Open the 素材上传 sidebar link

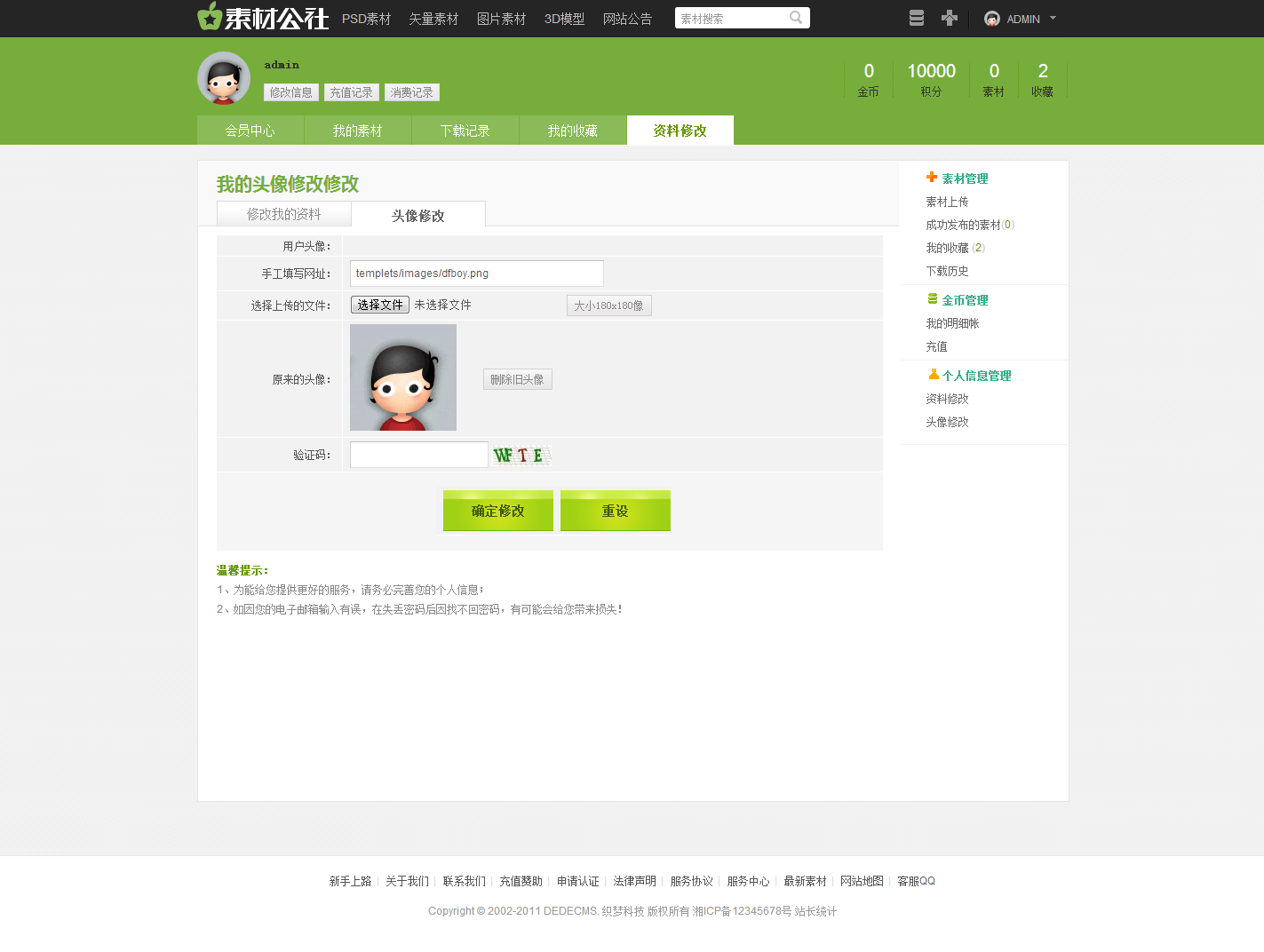(947, 202)
